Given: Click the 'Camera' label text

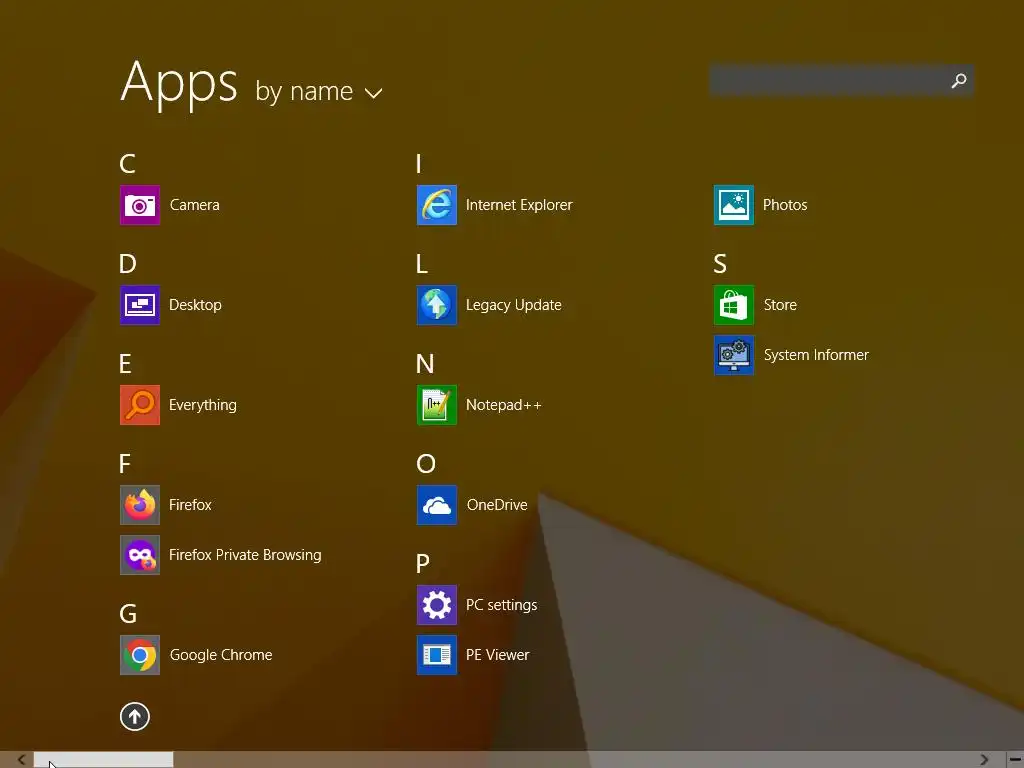Looking at the screenshot, I should pyautogui.click(x=195, y=205).
